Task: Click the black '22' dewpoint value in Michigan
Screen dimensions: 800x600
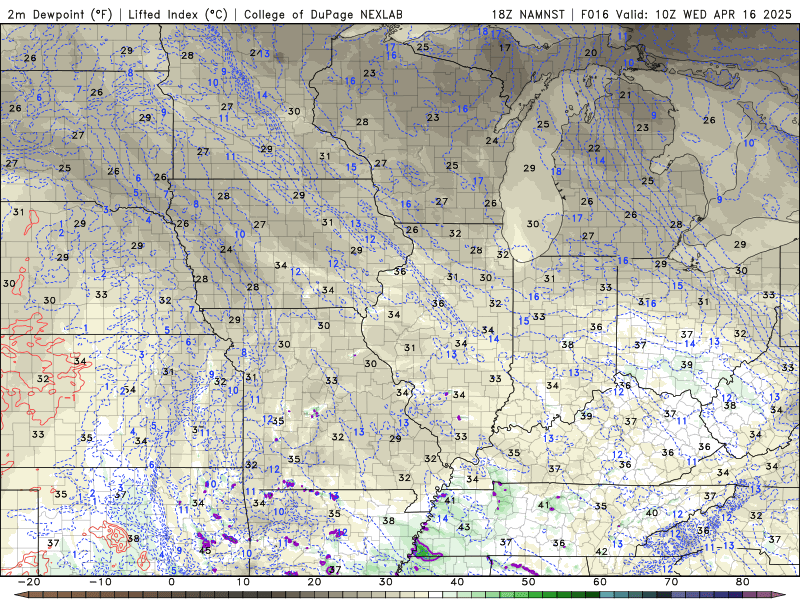Action: pyautogui.click(x=594, y=148)
